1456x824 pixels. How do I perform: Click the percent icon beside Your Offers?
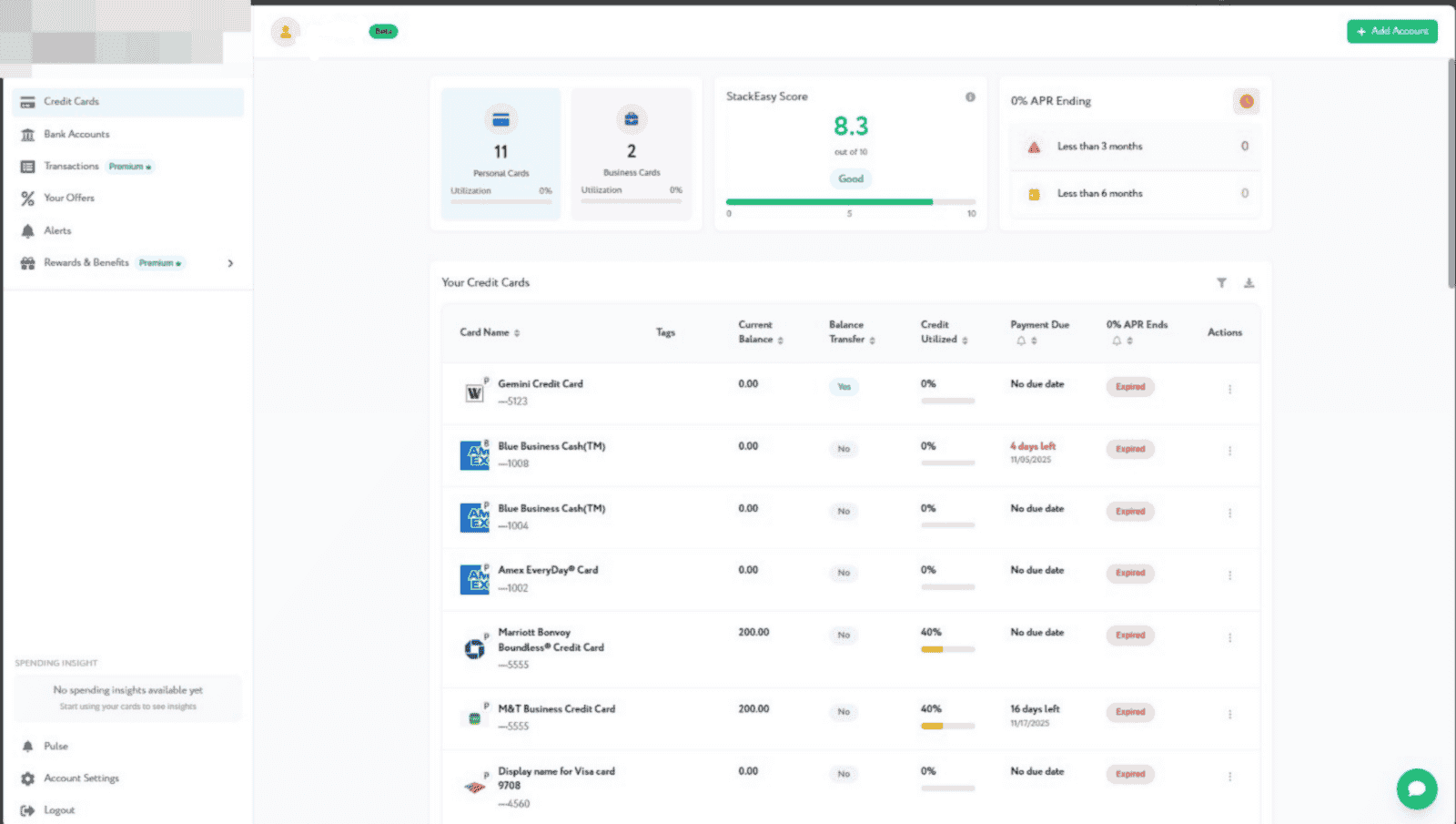tap(28, 198)
